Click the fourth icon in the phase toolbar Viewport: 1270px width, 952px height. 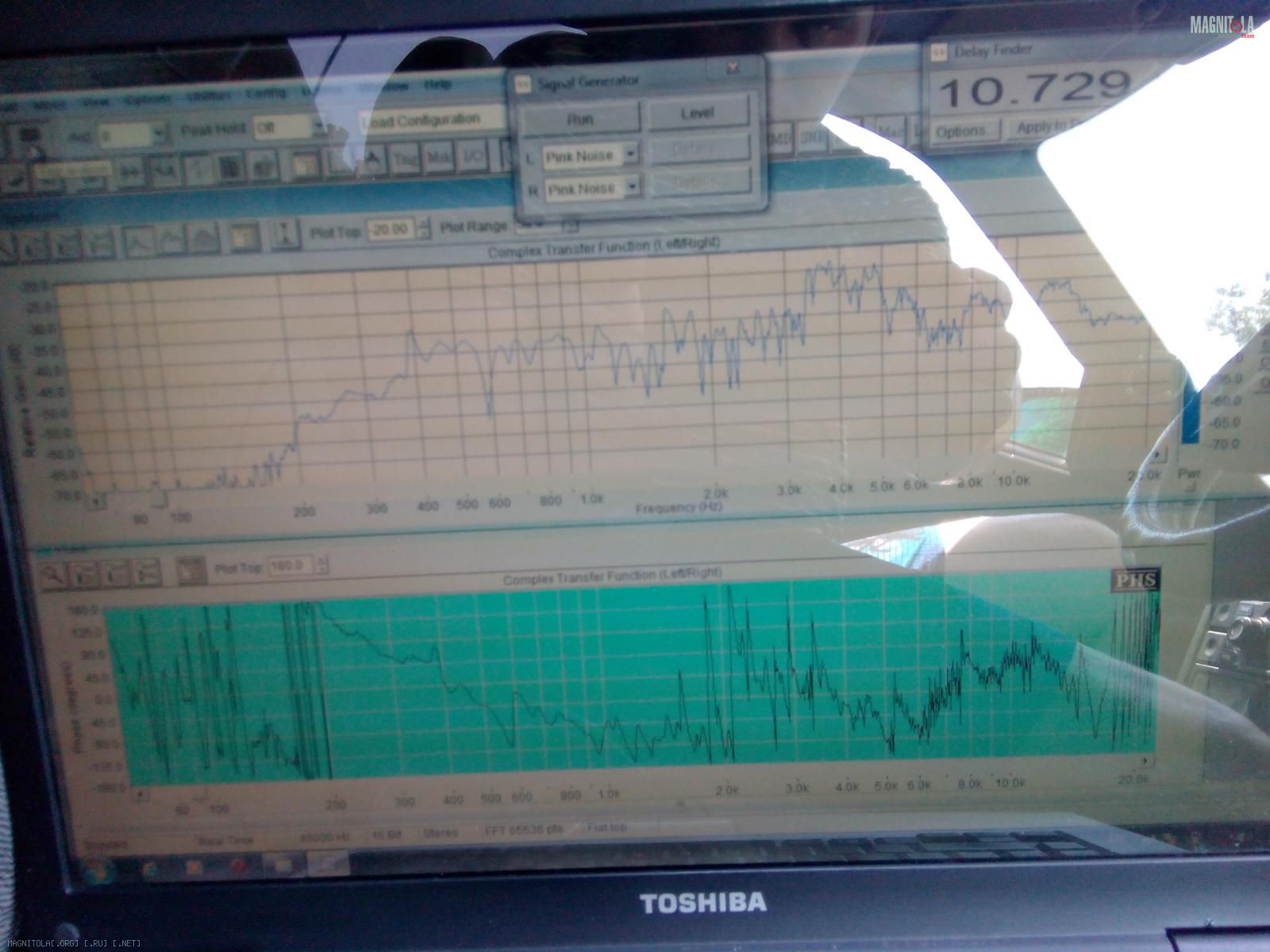(148, 571)
